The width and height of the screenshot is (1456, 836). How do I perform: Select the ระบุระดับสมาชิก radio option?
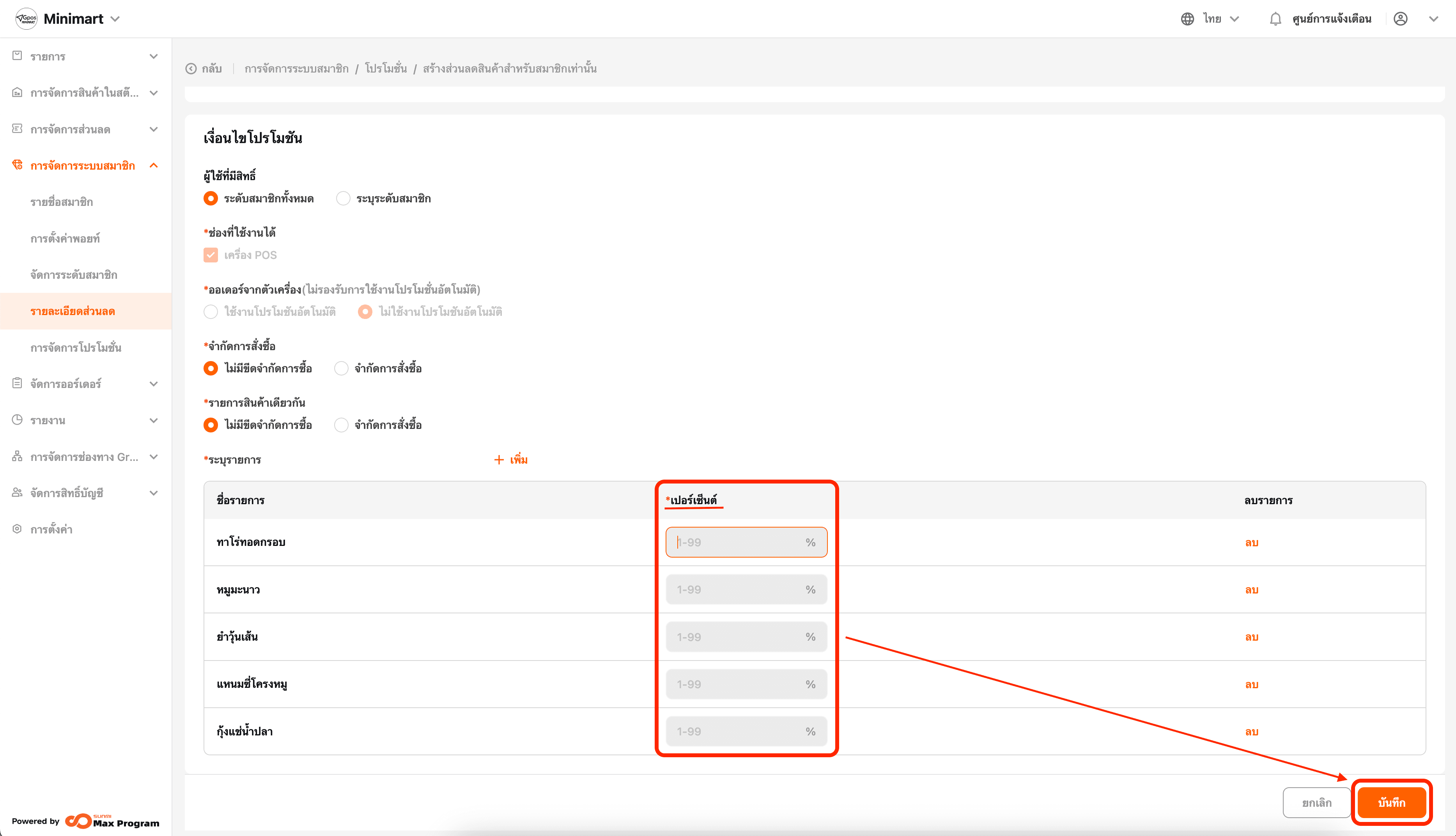pos(343,198)
